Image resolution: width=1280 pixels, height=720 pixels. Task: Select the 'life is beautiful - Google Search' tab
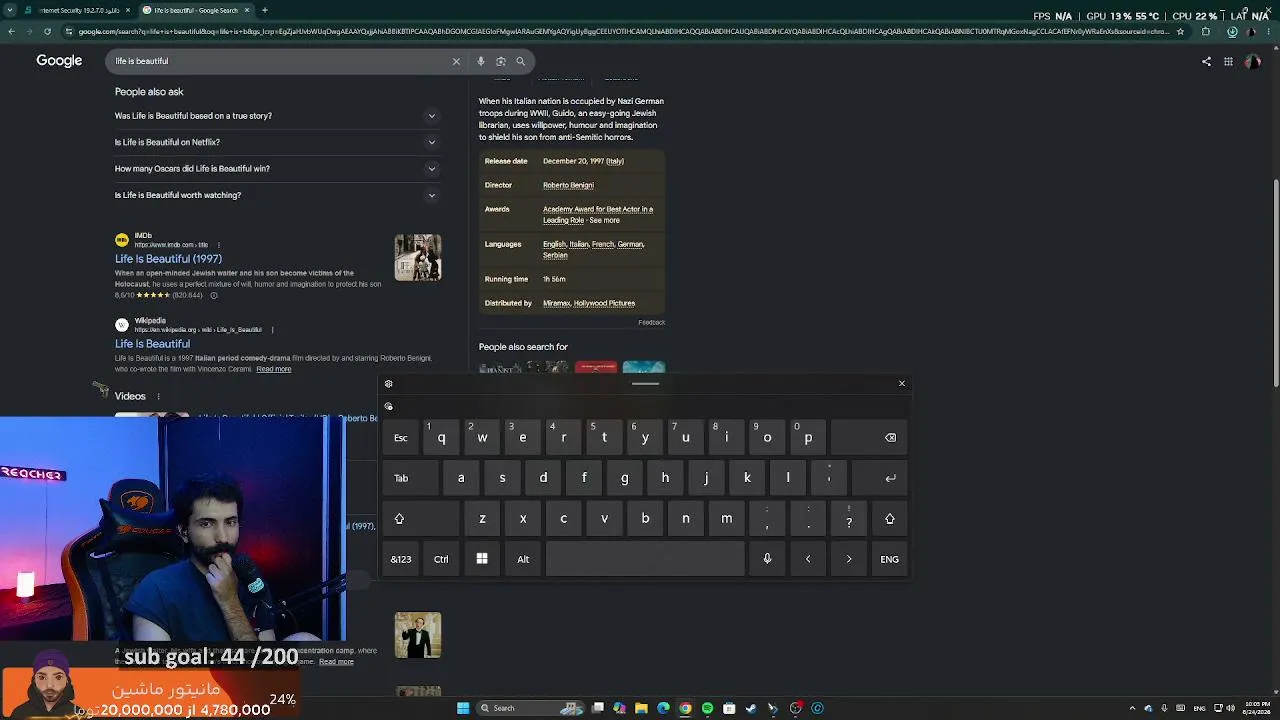tap(197, 10)
